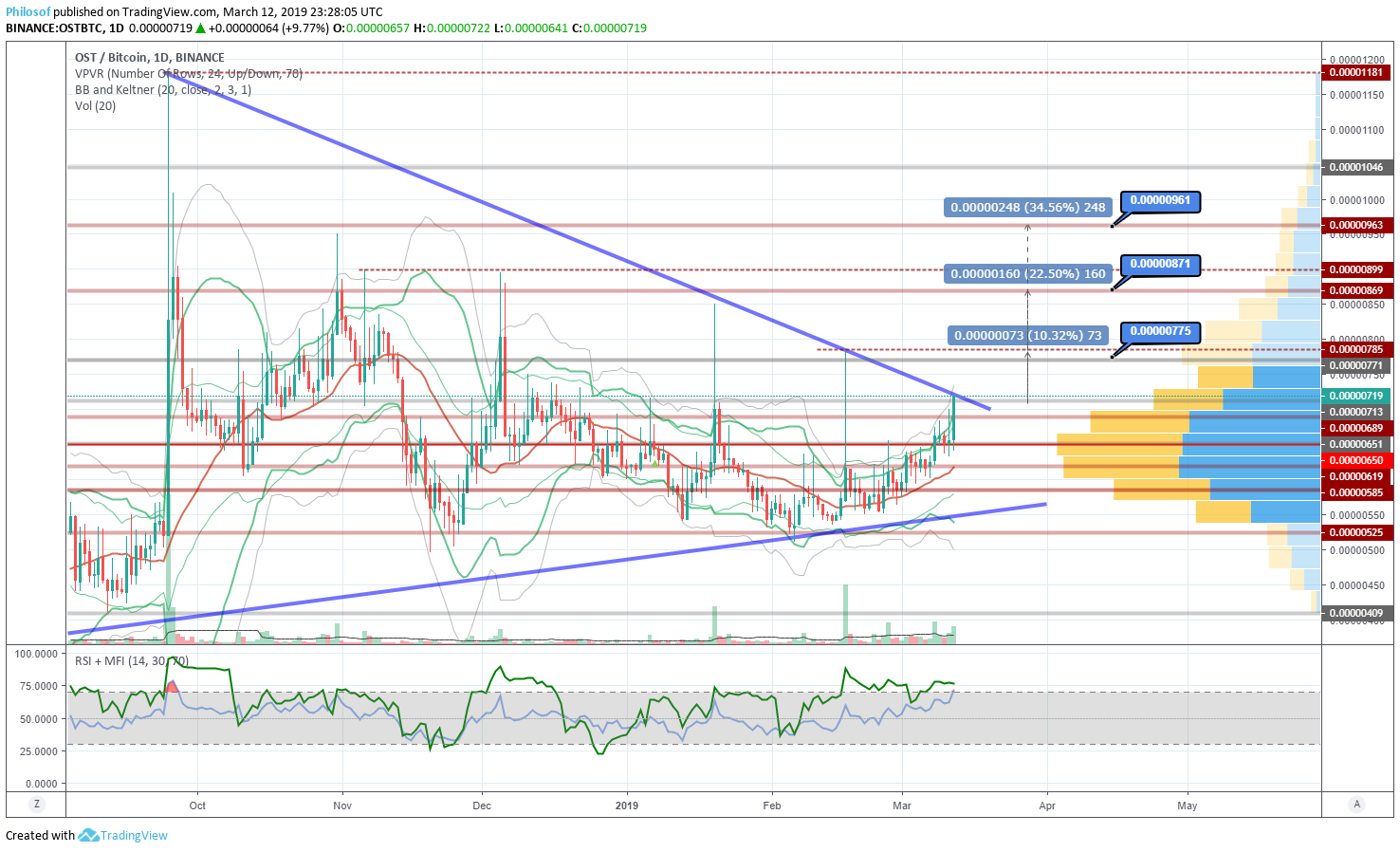This screenshot has width=1400, height=852.
Task: Click the 0.00000771 price axis label
Action: pyautogui.click(x=1356, y=365)
